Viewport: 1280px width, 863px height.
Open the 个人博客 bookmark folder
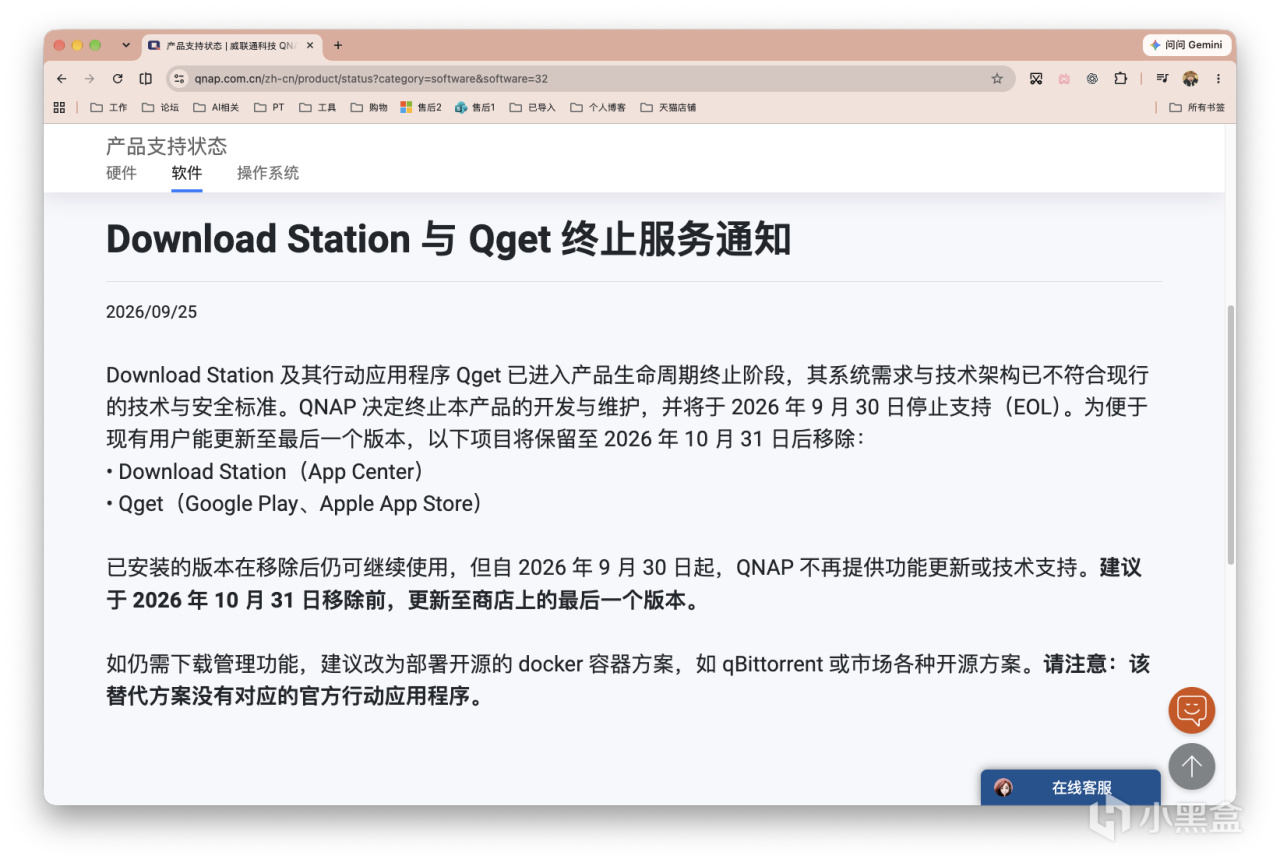(x=598, y=107)
